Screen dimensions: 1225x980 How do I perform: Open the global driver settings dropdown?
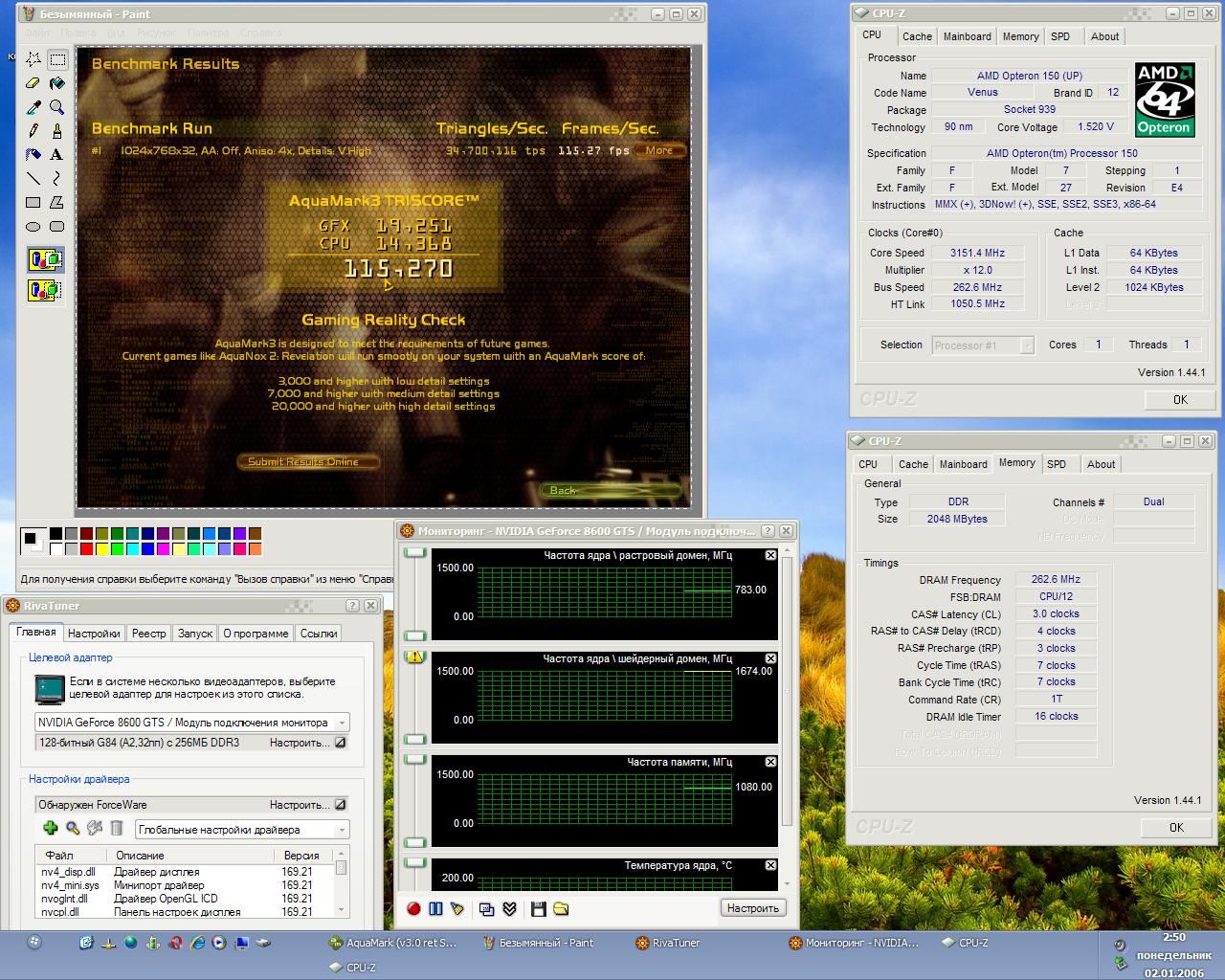pyautogui.click(x=342, y=830)
